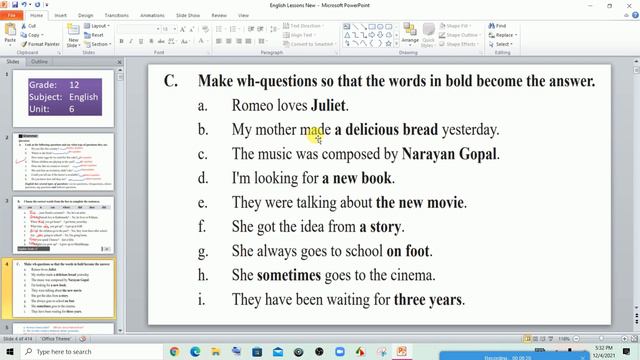Screen dimensions: 640x360
Task: Select the Rectangle shape in gallery
Action: pyautogui.click(x=371, y=27)
